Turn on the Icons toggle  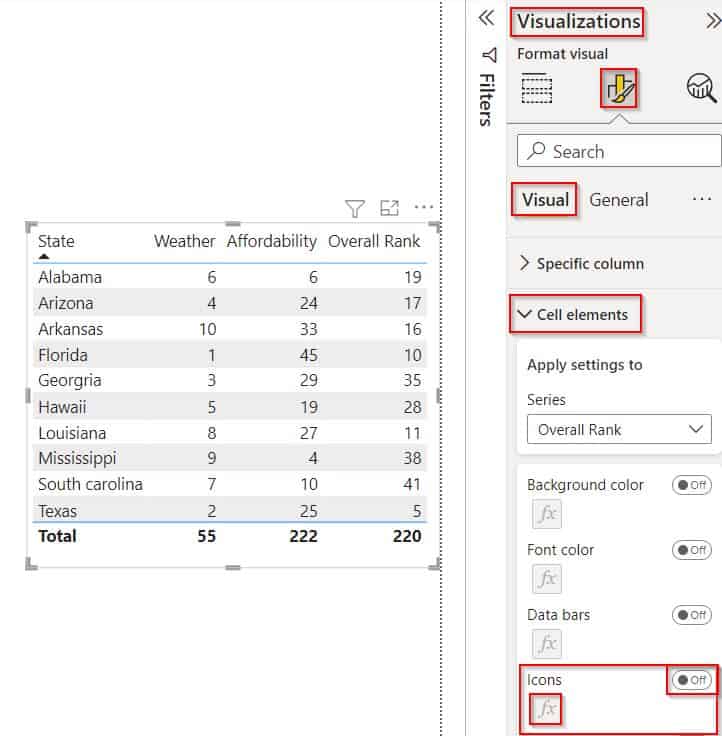point(691,680)
